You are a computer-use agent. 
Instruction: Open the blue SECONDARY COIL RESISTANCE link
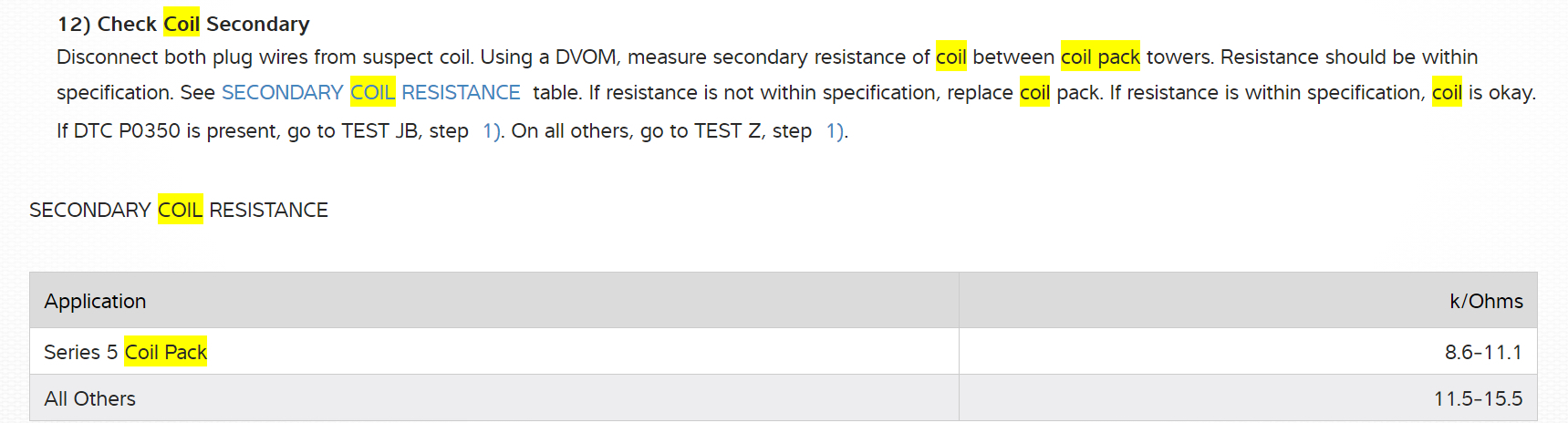pyautogui.click(x=370, y=93)
